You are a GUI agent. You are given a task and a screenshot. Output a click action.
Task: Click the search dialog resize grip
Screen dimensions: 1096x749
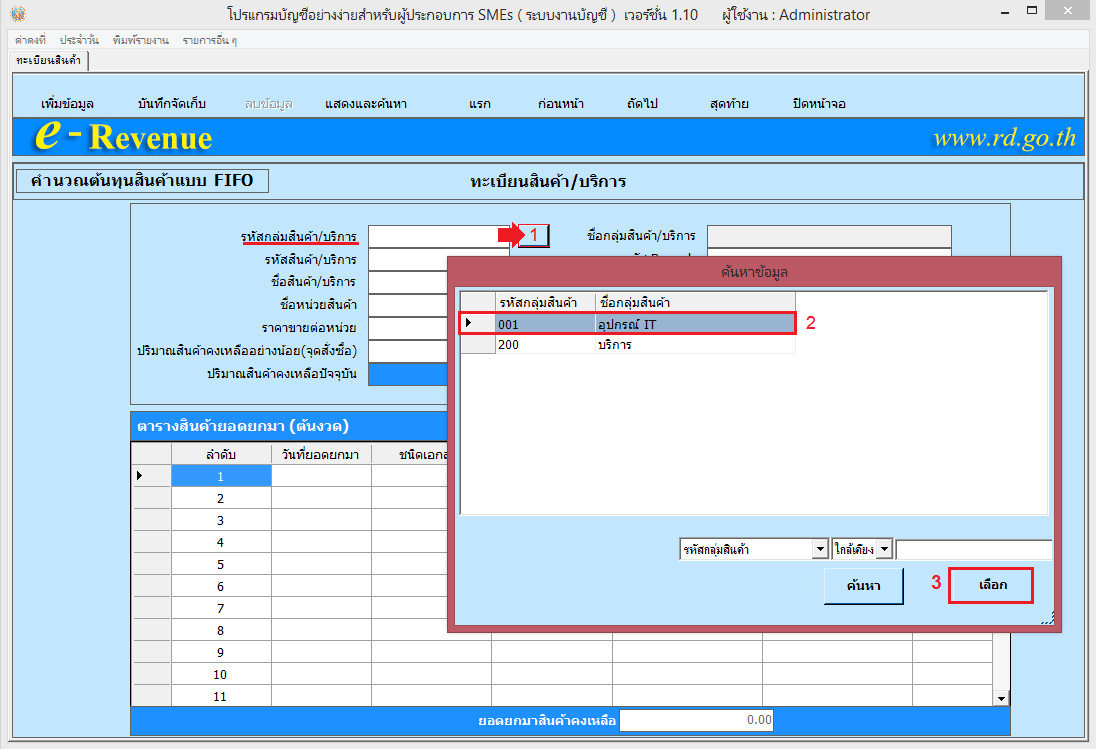(1048, 618)
